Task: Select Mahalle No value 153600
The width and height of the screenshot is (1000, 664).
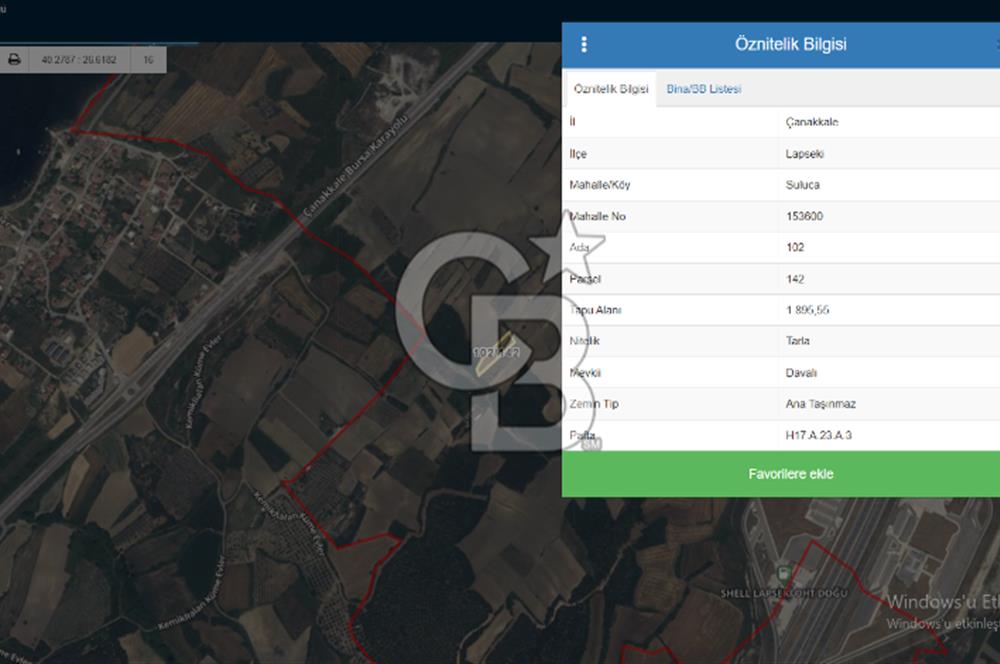Action: [x=806, y=216]
